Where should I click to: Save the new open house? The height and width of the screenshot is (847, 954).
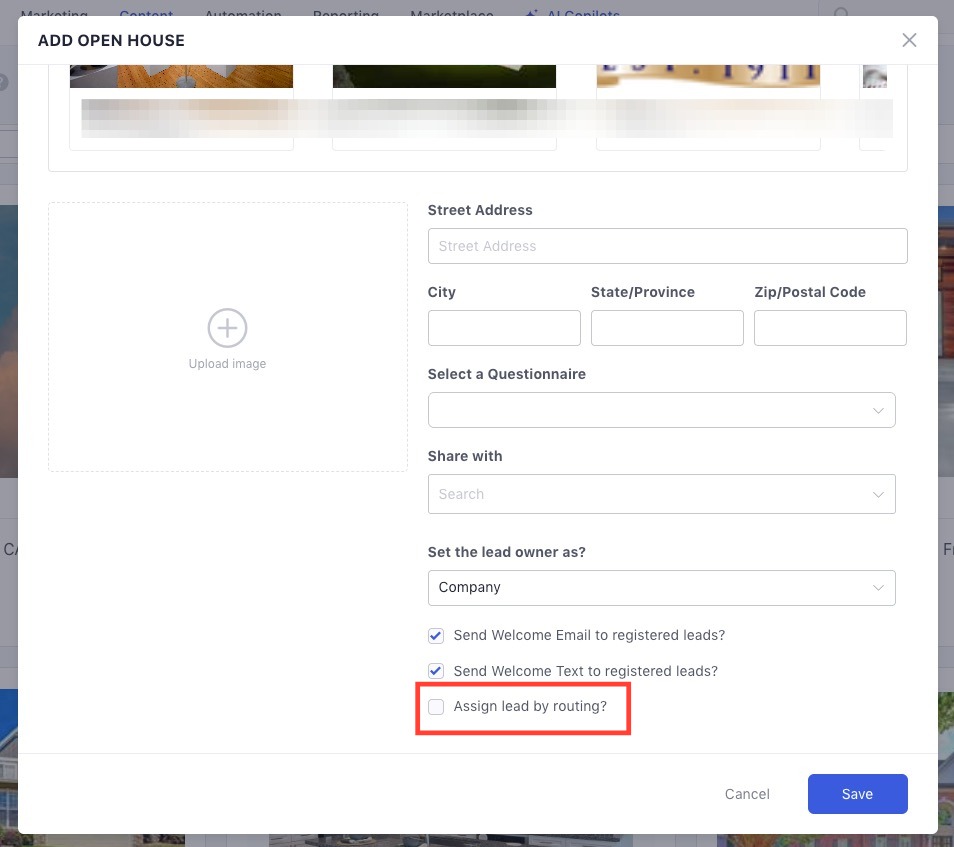[857, 794]
